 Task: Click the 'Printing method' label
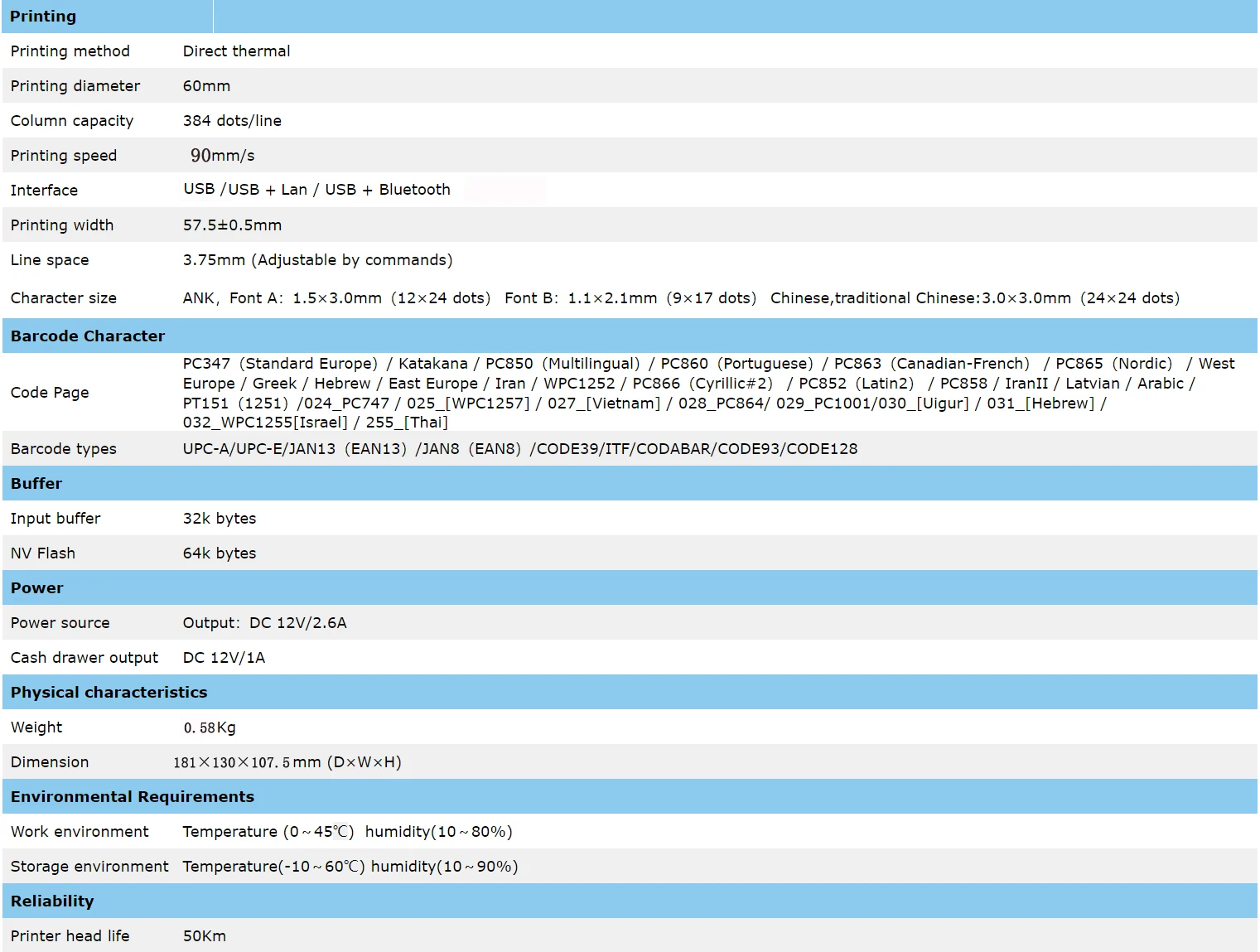[x=70, y=51]
